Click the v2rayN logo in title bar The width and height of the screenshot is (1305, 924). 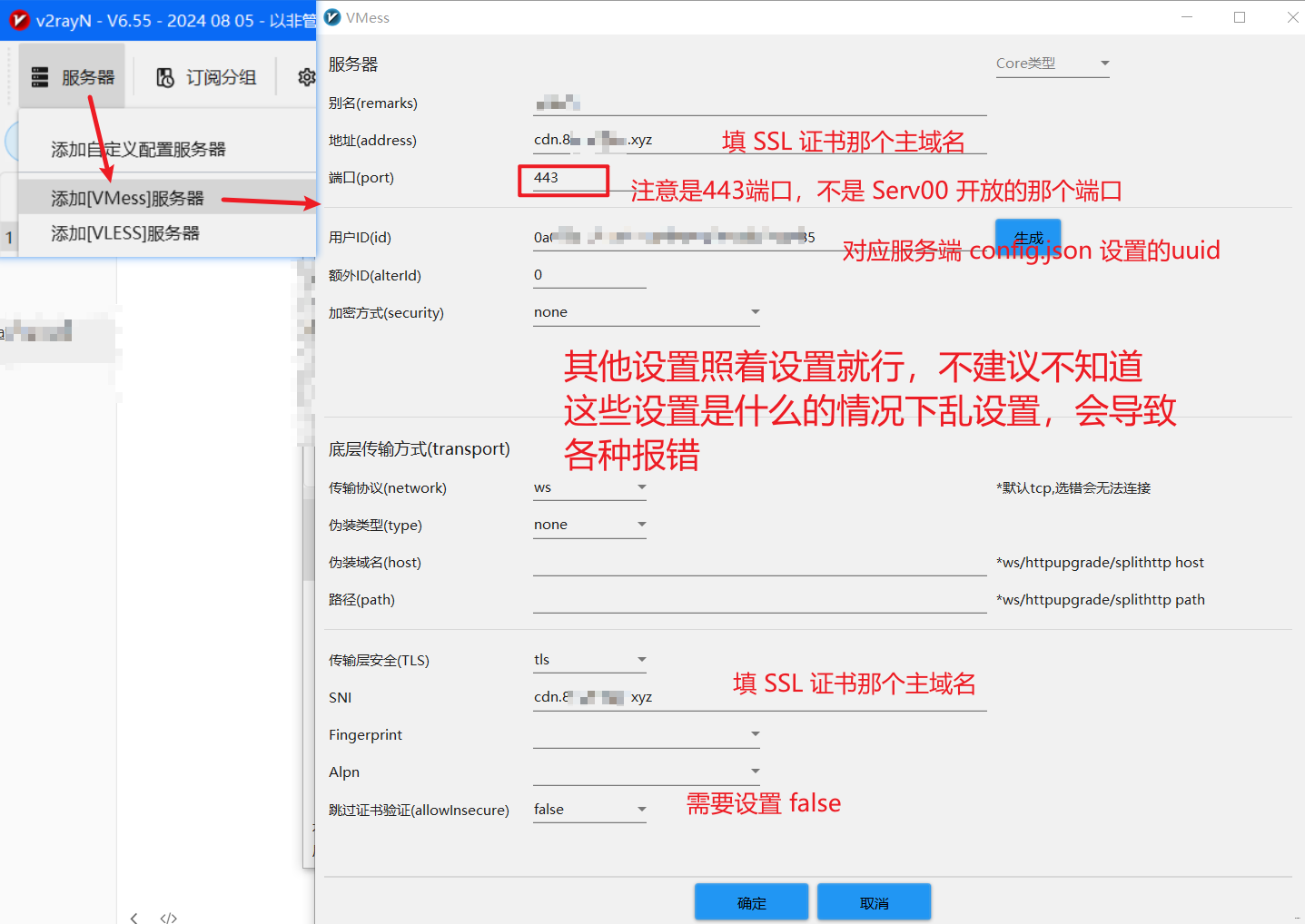pos(18,20)
